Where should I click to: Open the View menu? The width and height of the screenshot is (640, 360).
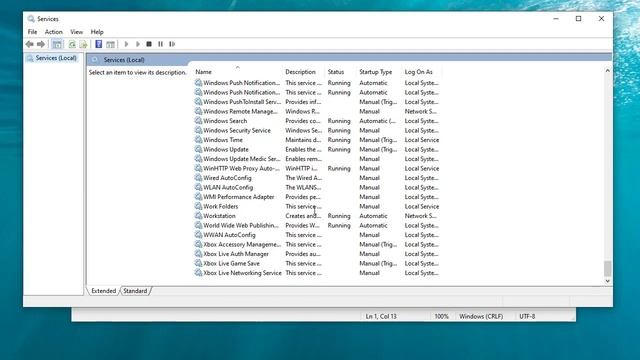(x=76, y=32)
